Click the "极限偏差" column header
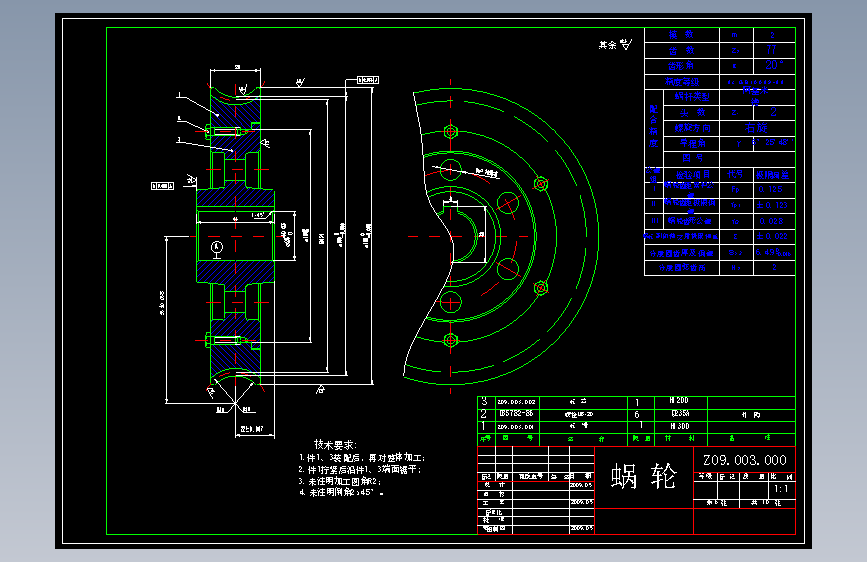Viewport: 867px width, 562px height. (773, 175)
